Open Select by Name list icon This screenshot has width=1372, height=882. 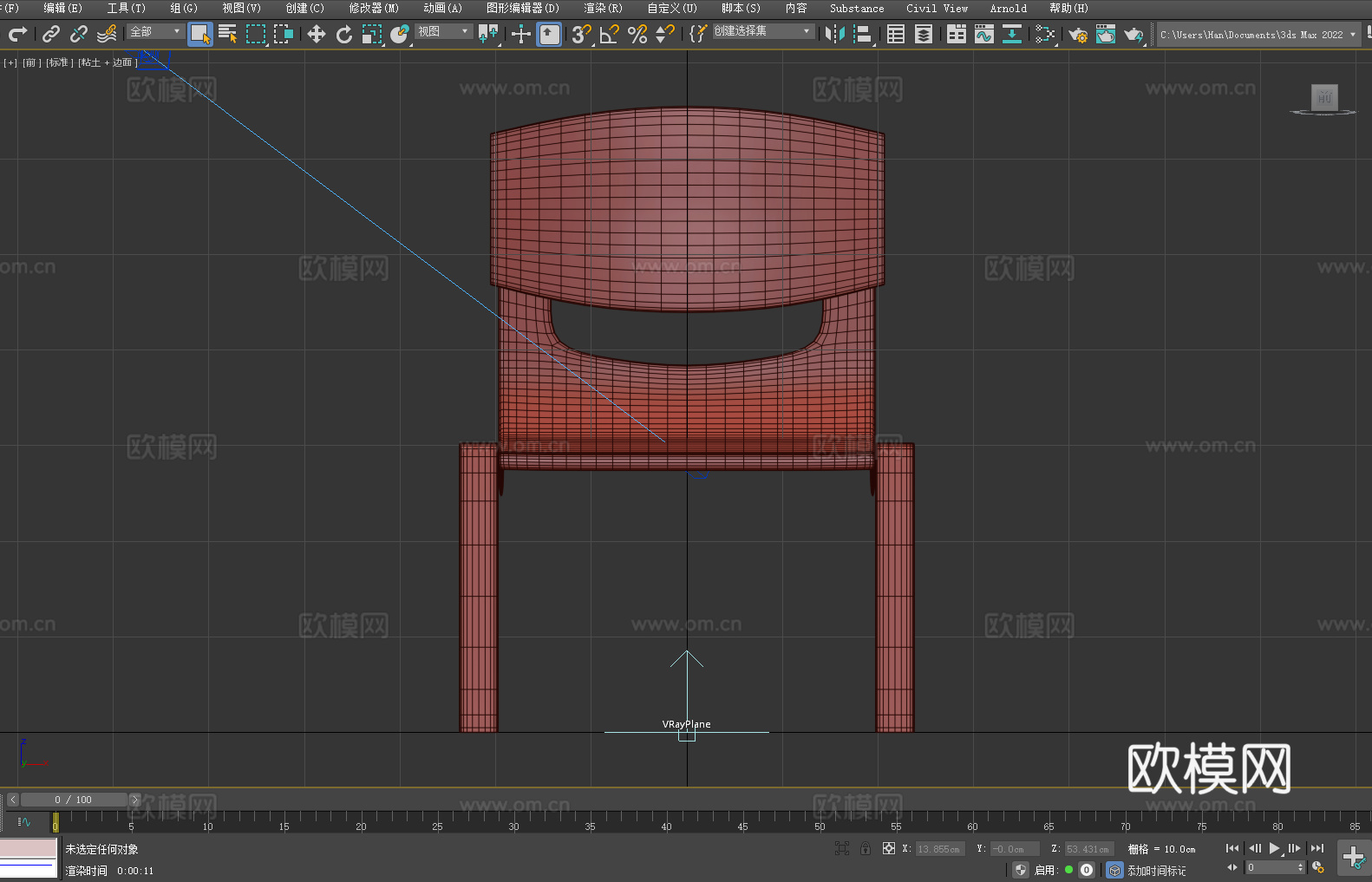[x=228, y=34]
